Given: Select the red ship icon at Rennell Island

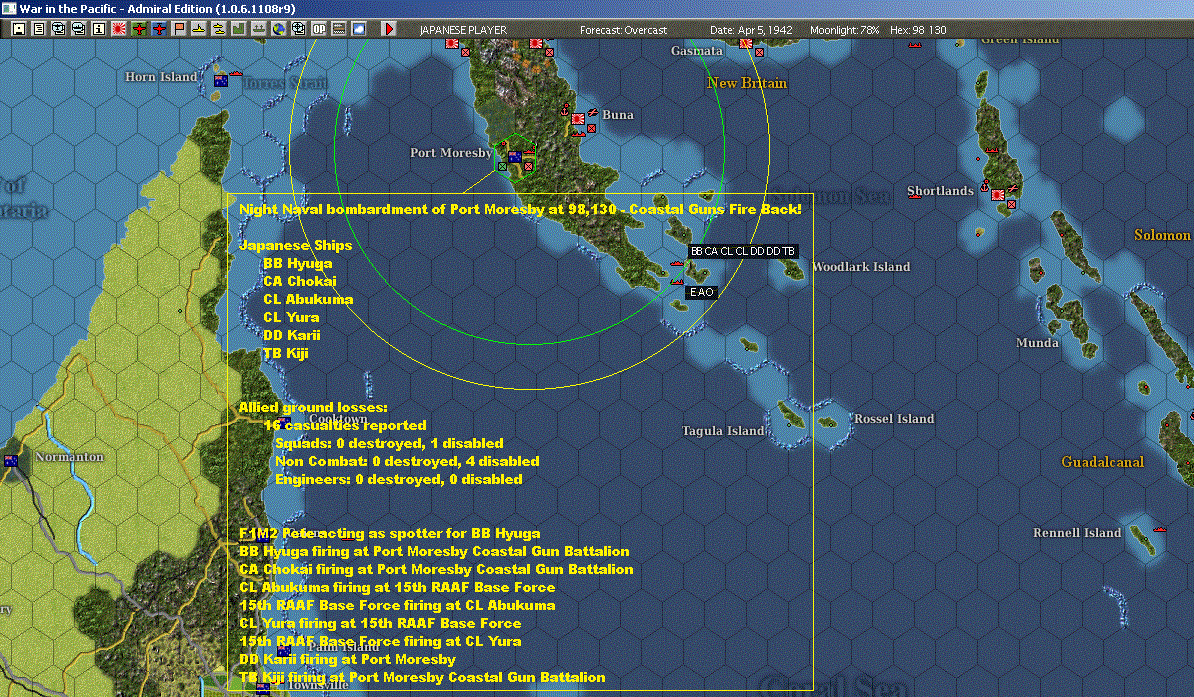Looking at the screenshot, I should click(x=1160, y=529).
